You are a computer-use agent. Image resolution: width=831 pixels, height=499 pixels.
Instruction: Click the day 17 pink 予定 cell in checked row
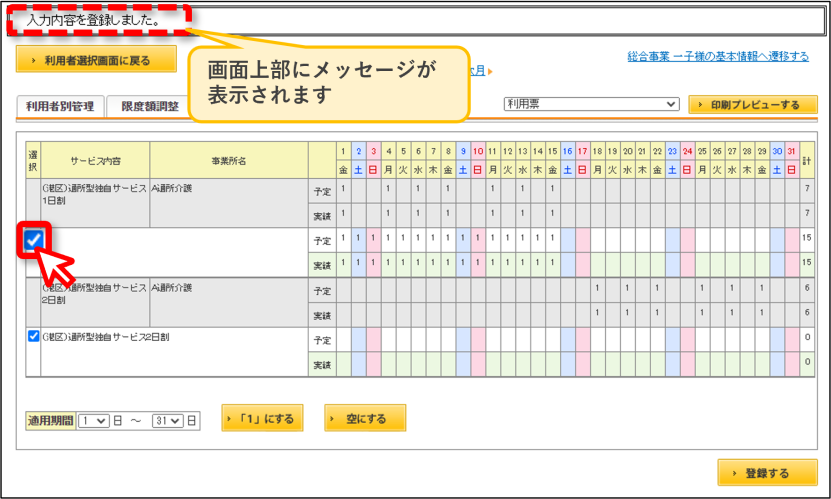point(582,240)
